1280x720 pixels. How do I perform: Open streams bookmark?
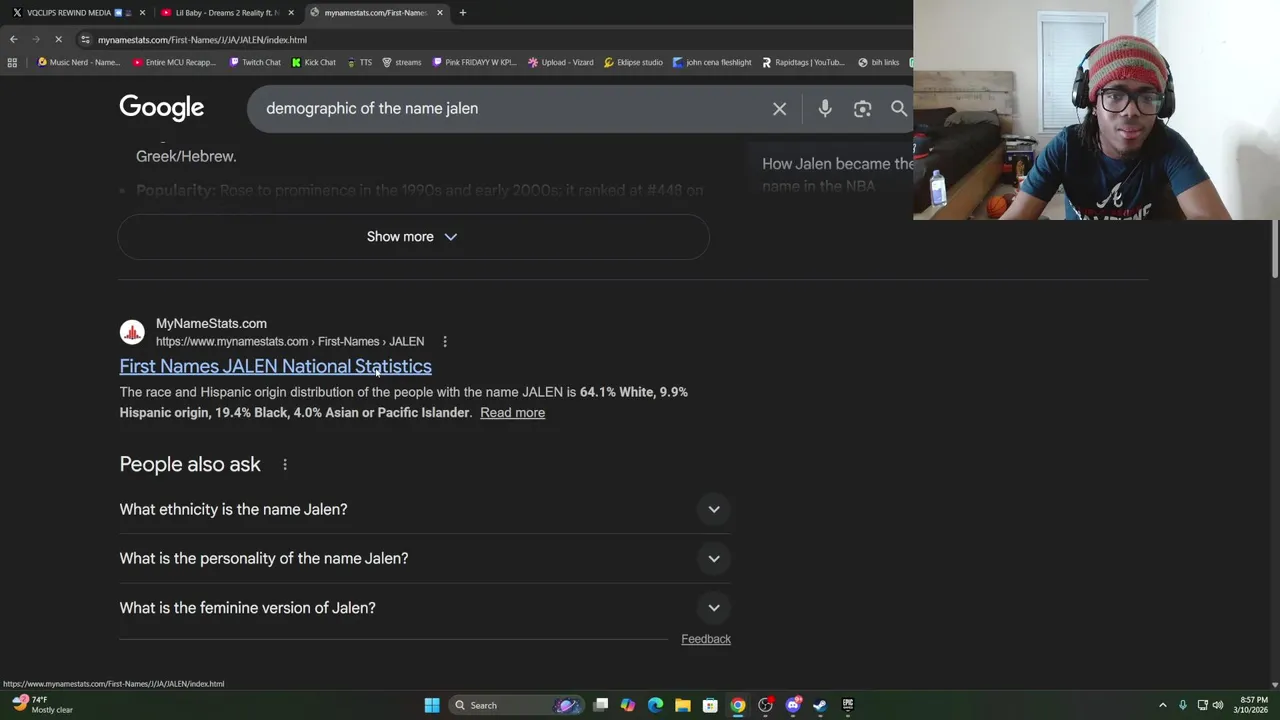click(x=401, y=62)
